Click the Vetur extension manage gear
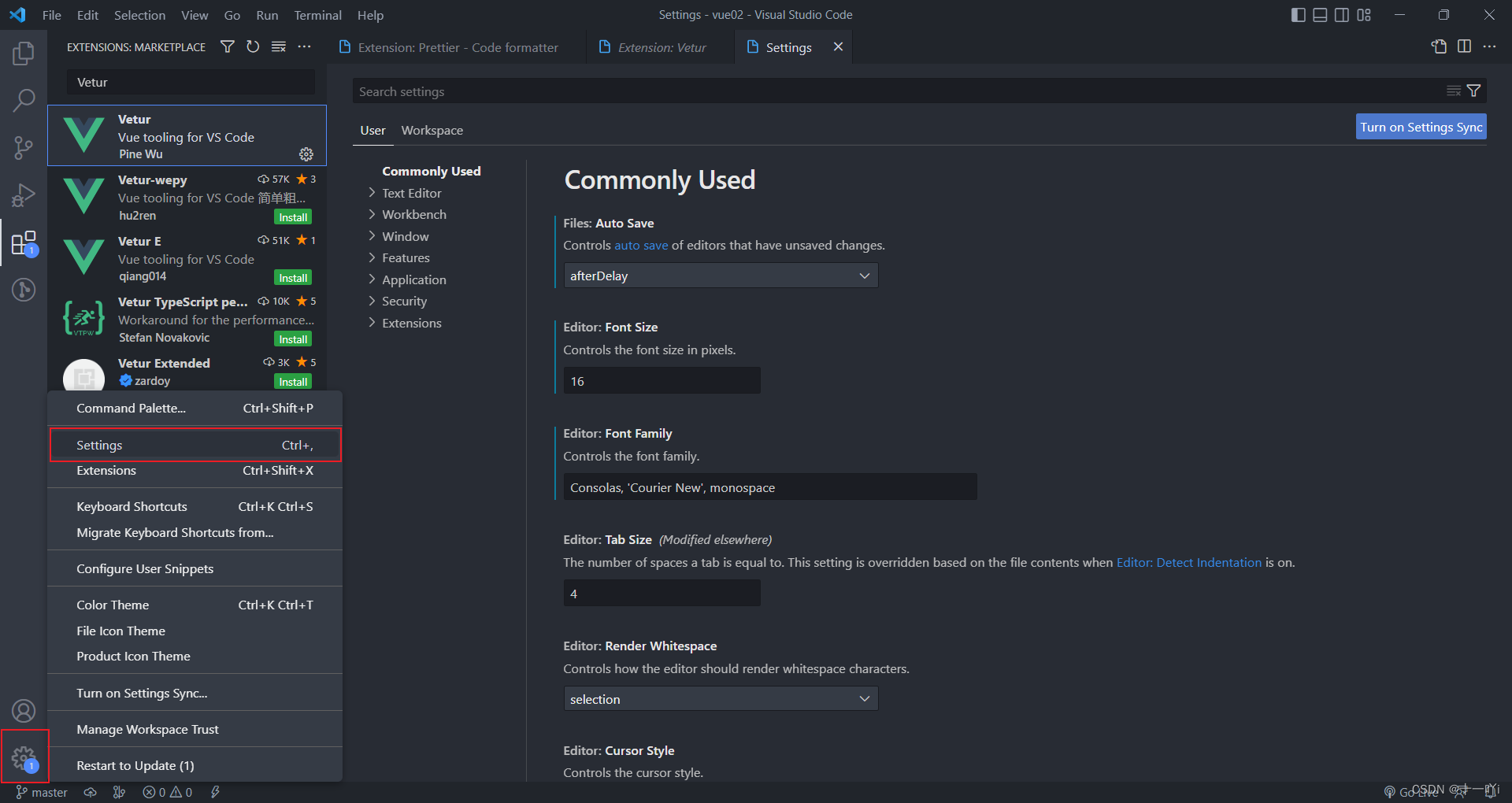The height and width of the screenshot is (803, 1512). coord(306,154)
